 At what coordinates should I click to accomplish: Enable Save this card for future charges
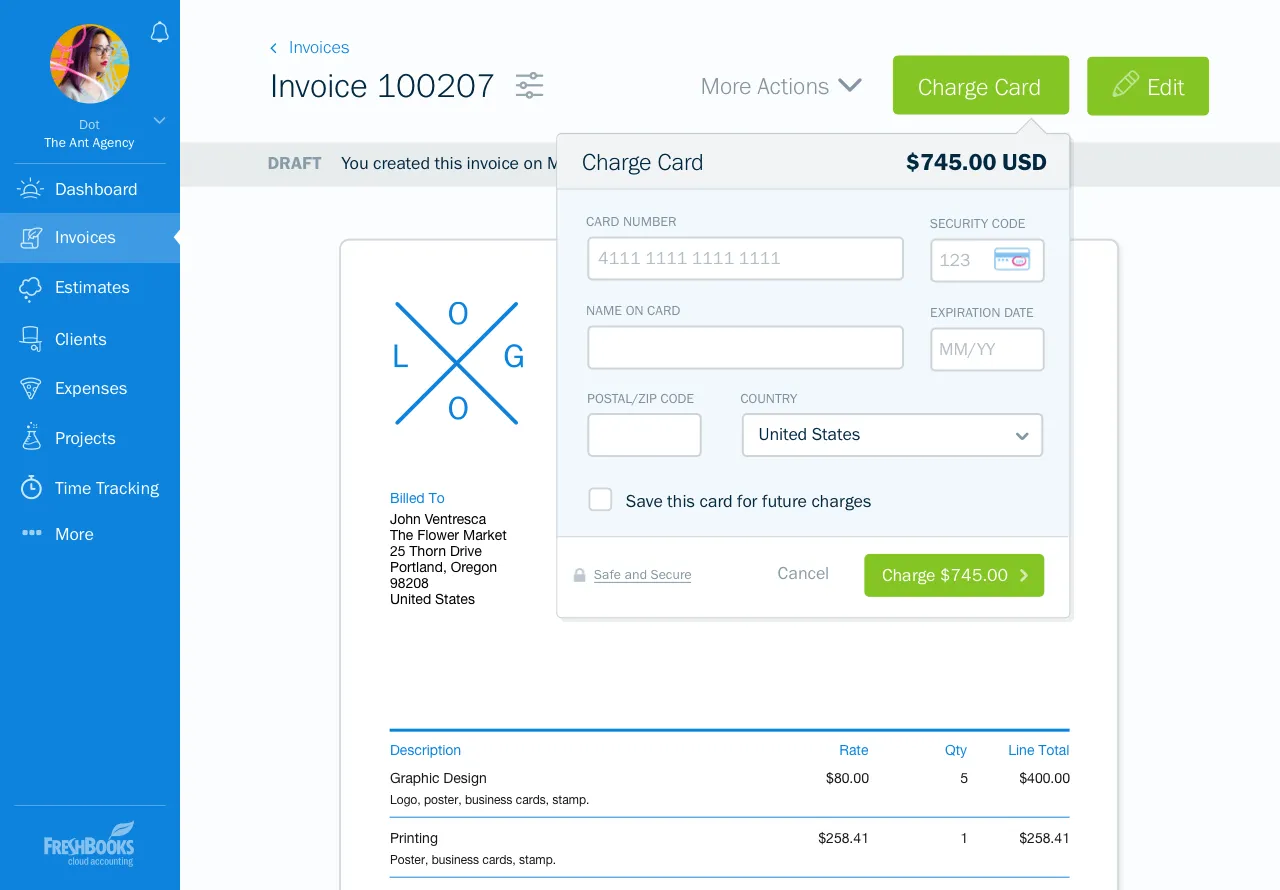click(600, 500)
